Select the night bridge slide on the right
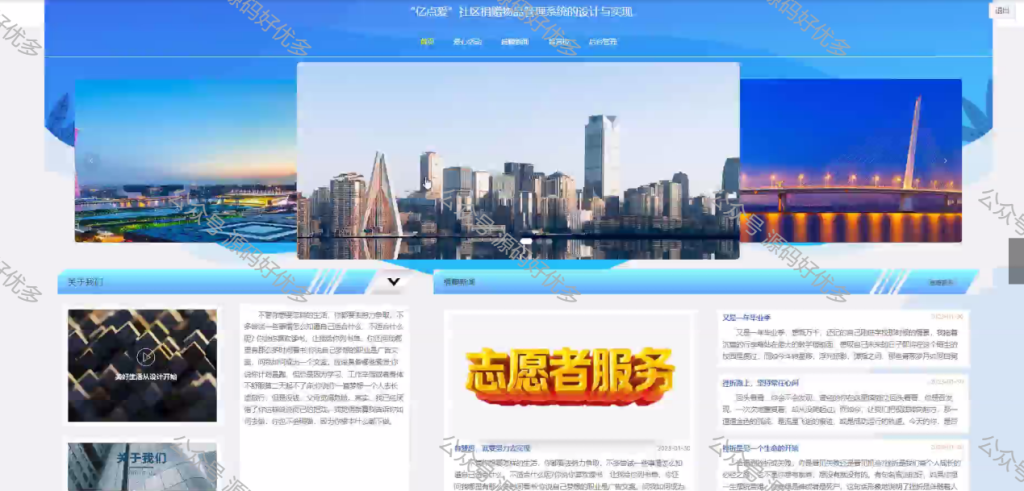Viewport: 1024px width, 491px height. [x=851, y=161]
